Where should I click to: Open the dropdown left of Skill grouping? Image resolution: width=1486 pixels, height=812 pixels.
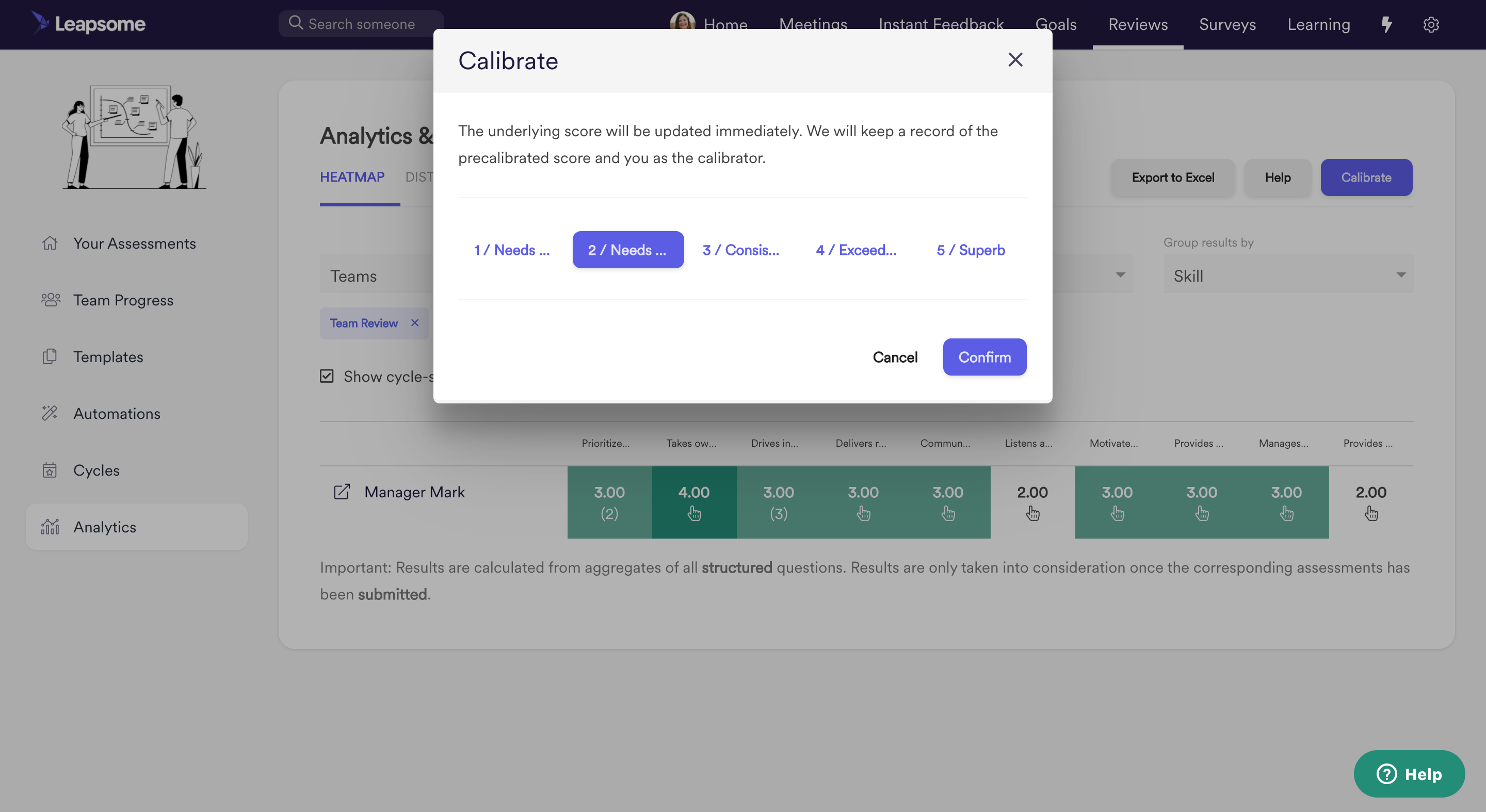pyautogui.click(x=1119, y=274)
